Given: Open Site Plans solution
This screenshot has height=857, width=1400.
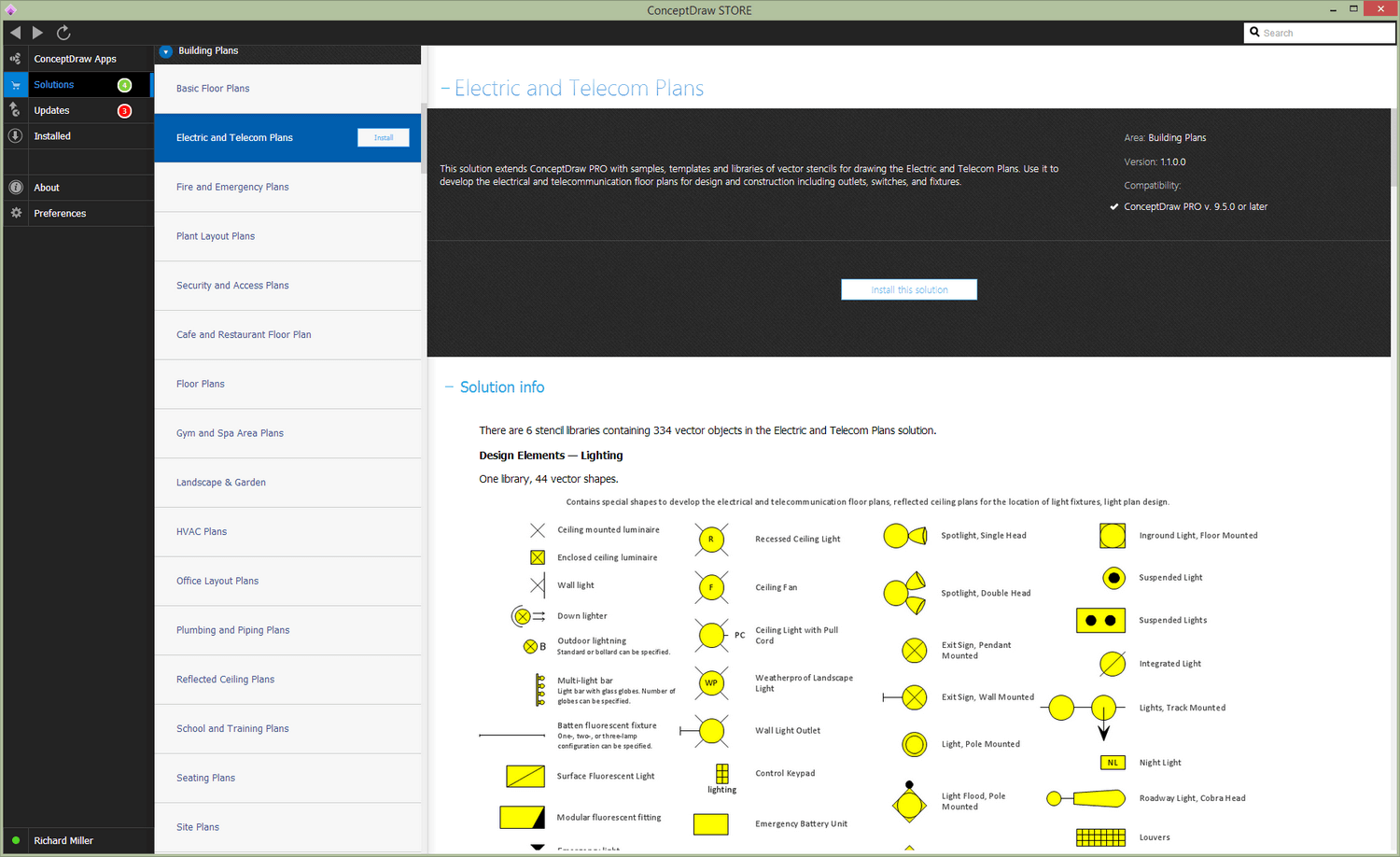Looking at the screenshot, I should click(287, 827).
